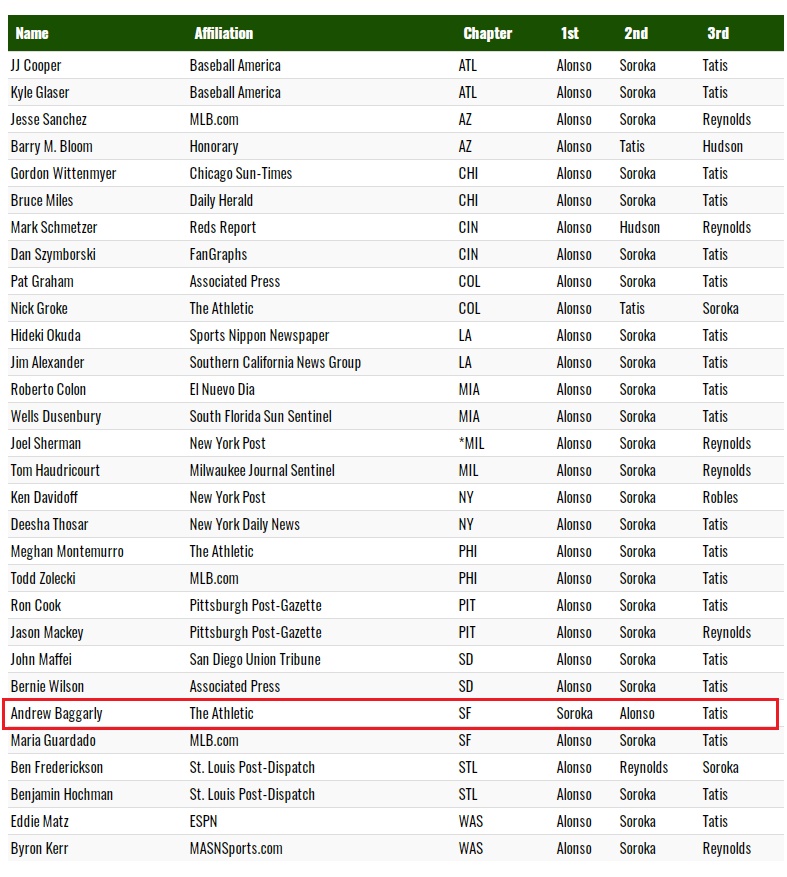Click Robles in Ken Davidoff's row
Viewport: 787px width, 877px height.
(x=720, y=497)
